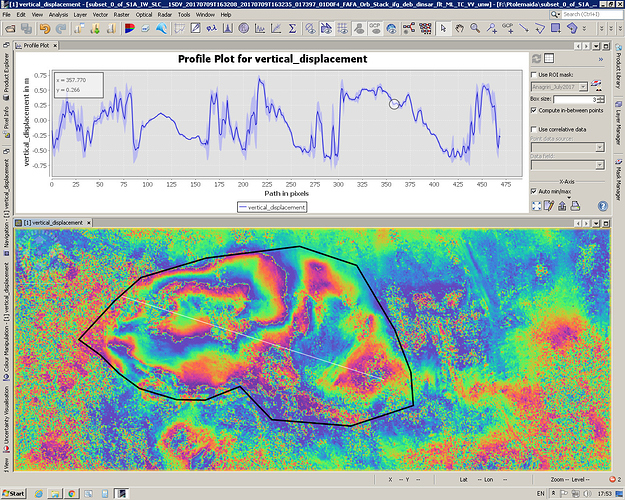Open the File menu
The height and width of the screenshot is (500, 625).
[x=6, y=15]
